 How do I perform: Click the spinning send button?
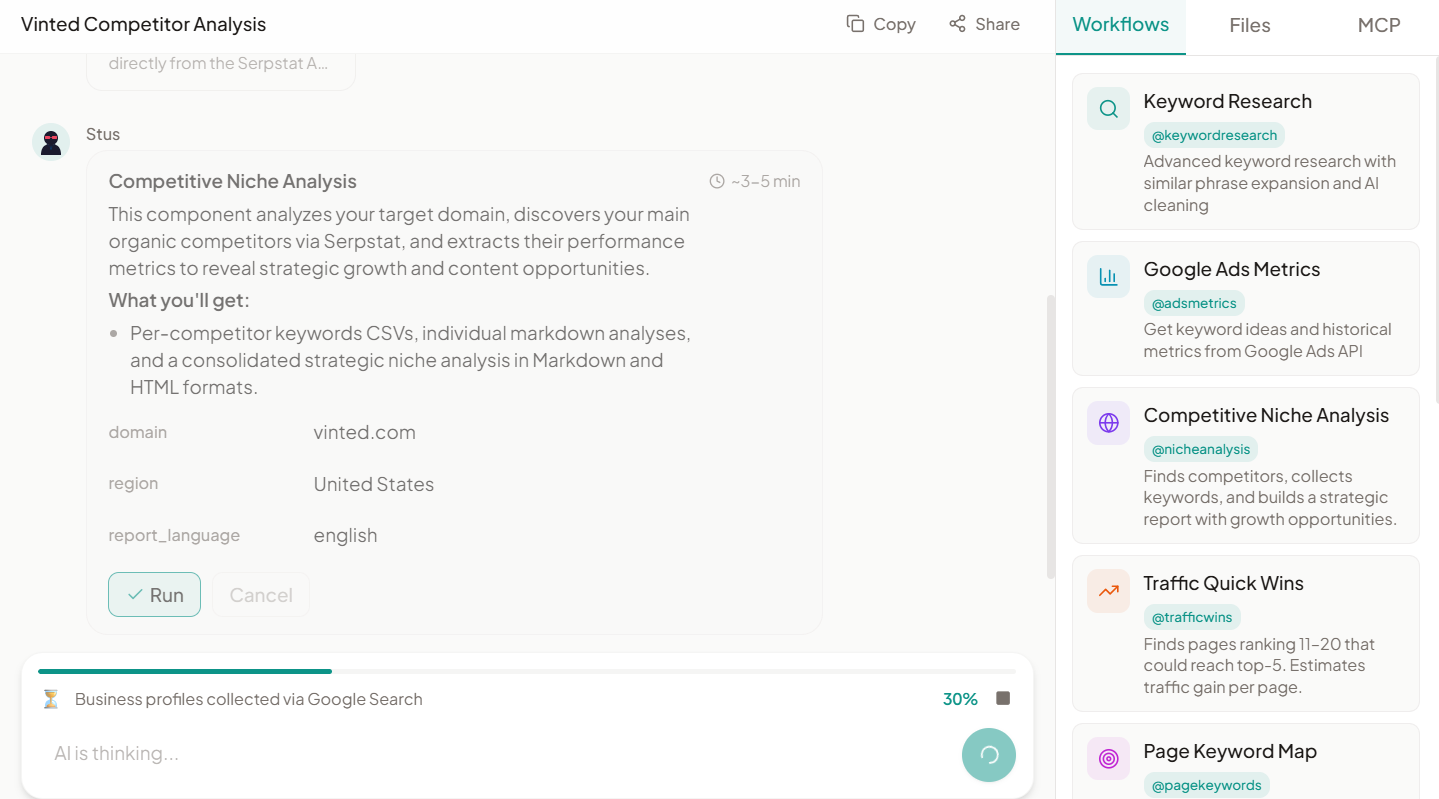click(989, 755)
